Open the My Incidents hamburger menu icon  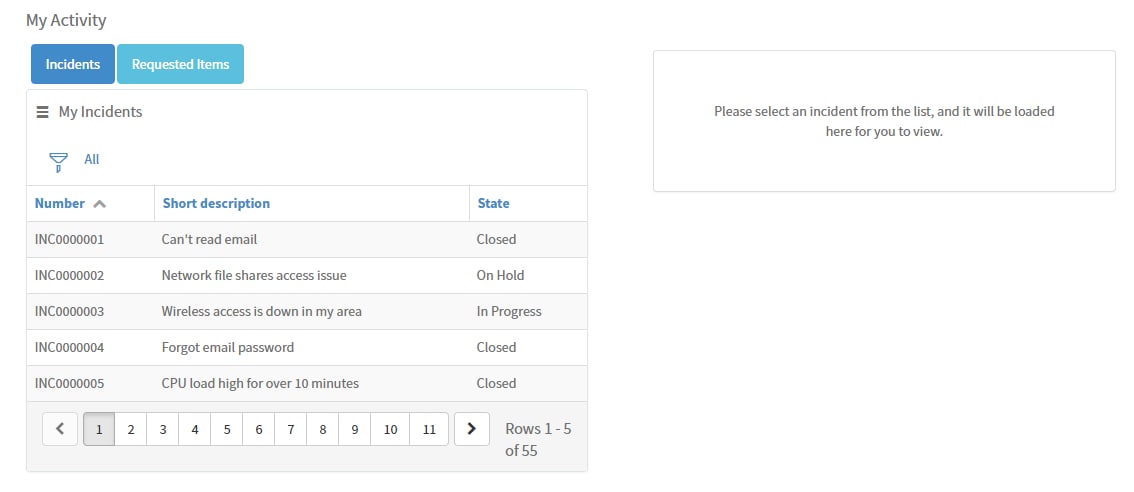click(43, 112)
